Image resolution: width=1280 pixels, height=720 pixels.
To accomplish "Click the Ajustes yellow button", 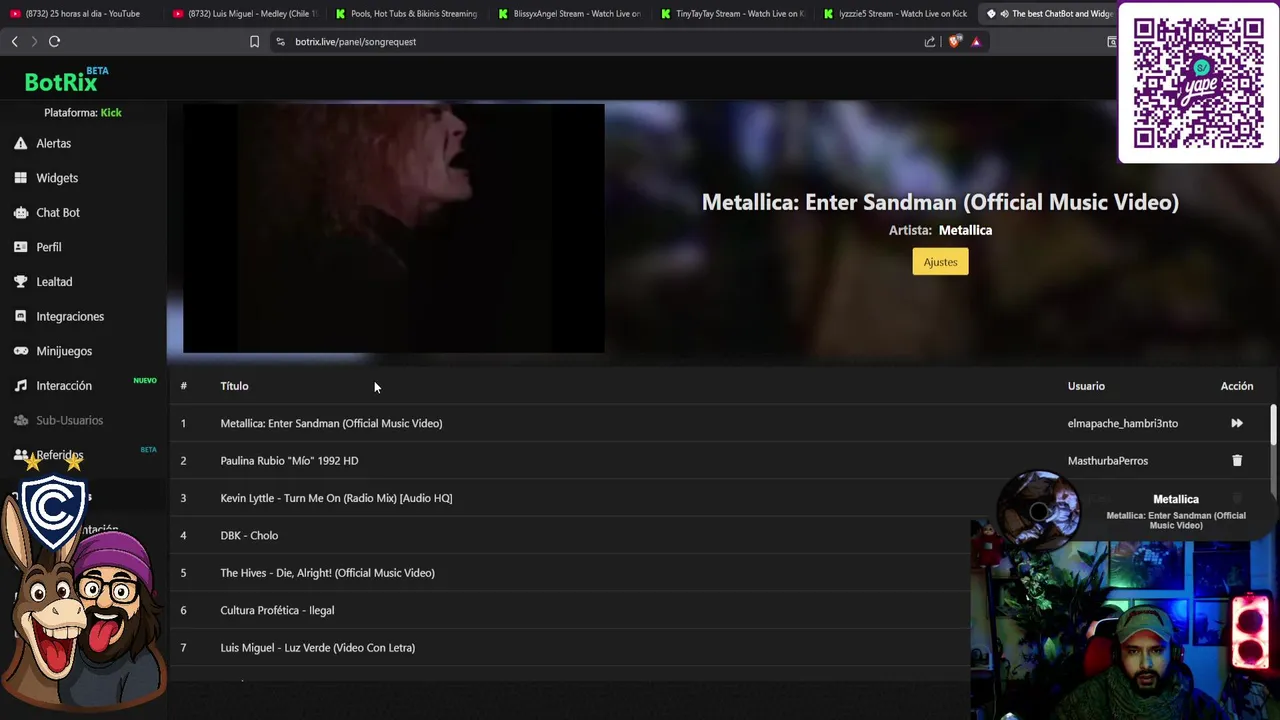I will [940, 262].
